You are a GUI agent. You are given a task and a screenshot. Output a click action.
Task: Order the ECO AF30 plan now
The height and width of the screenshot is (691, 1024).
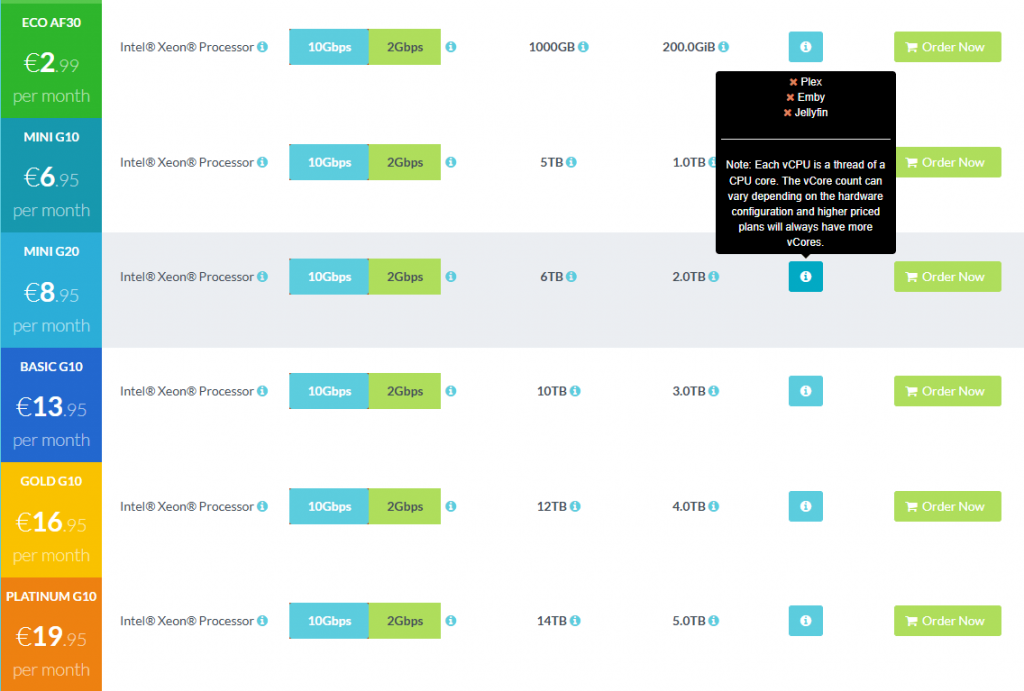point(947,47)
